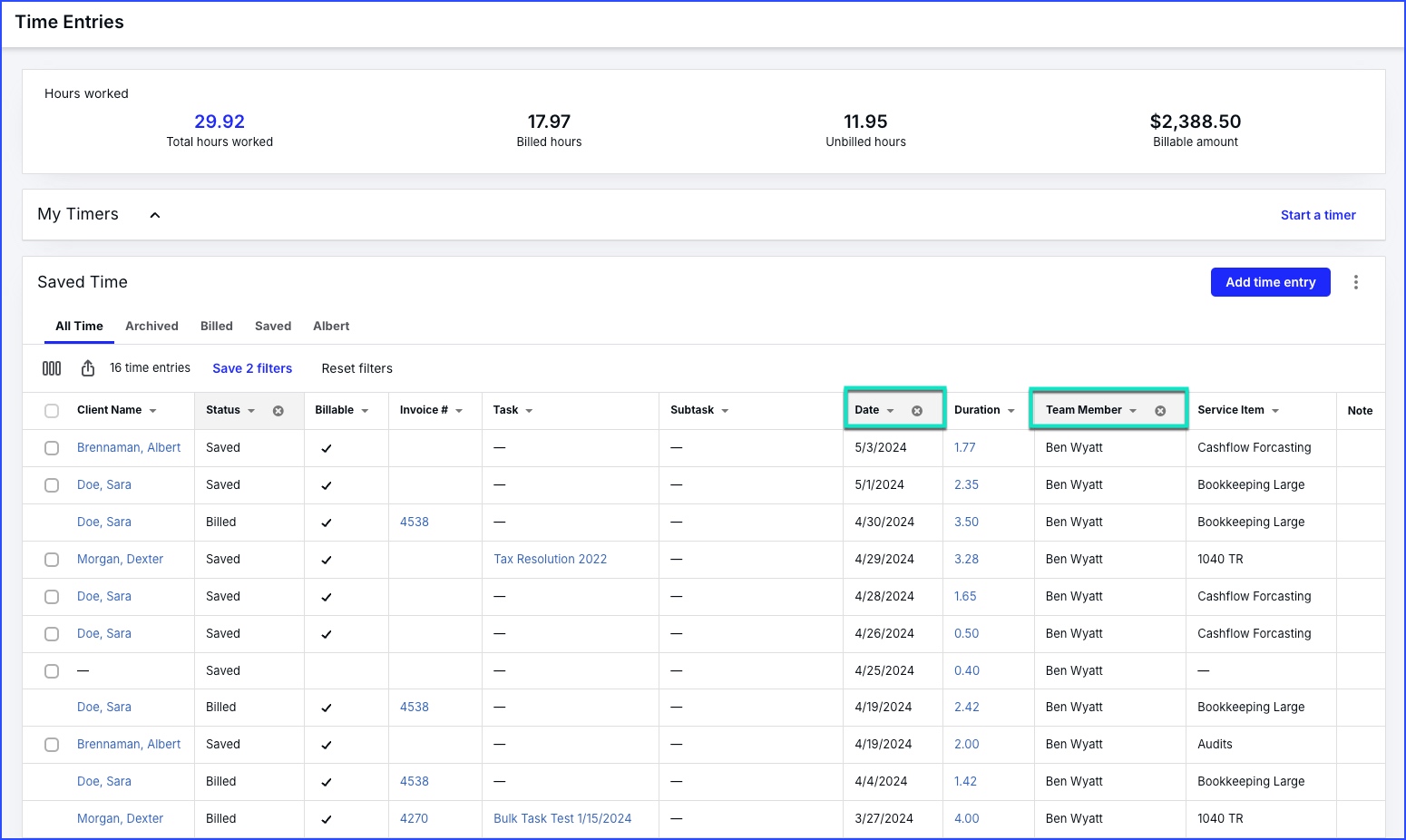Open the Invoice # column dropdown

[459, 411]
